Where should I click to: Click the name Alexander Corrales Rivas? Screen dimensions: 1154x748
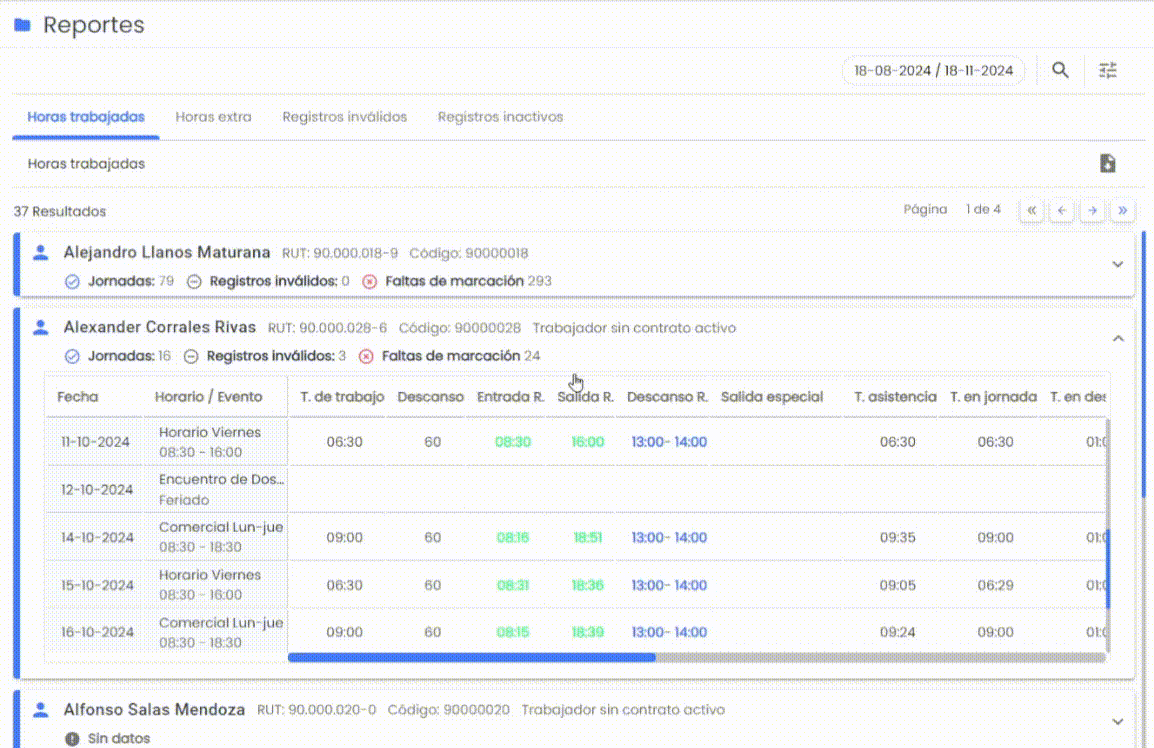[x=160, y=327]
